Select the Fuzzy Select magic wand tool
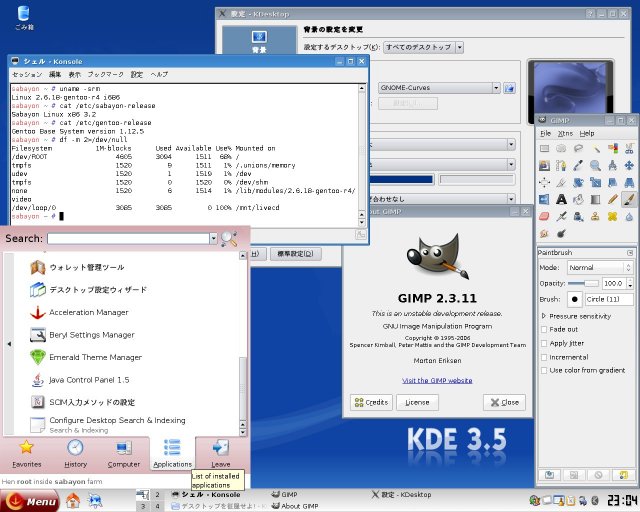640x512 pixels. [x=596, y=149]
